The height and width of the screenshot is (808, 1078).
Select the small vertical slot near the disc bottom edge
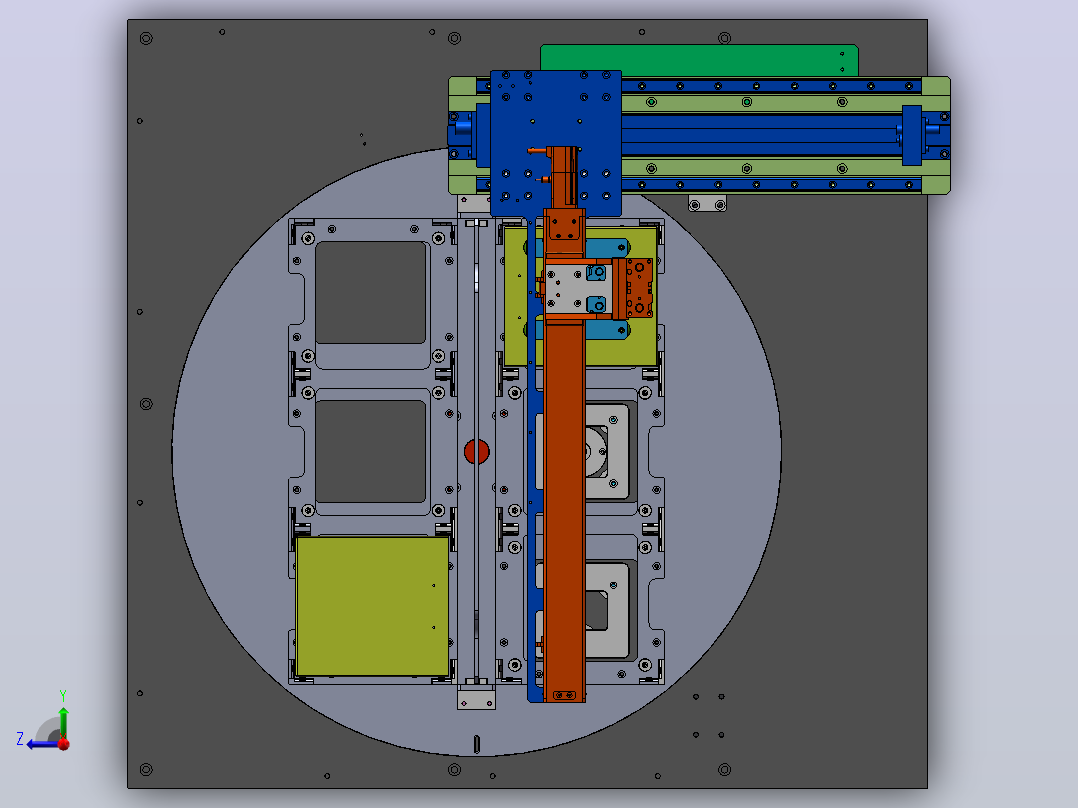(476, 743)
